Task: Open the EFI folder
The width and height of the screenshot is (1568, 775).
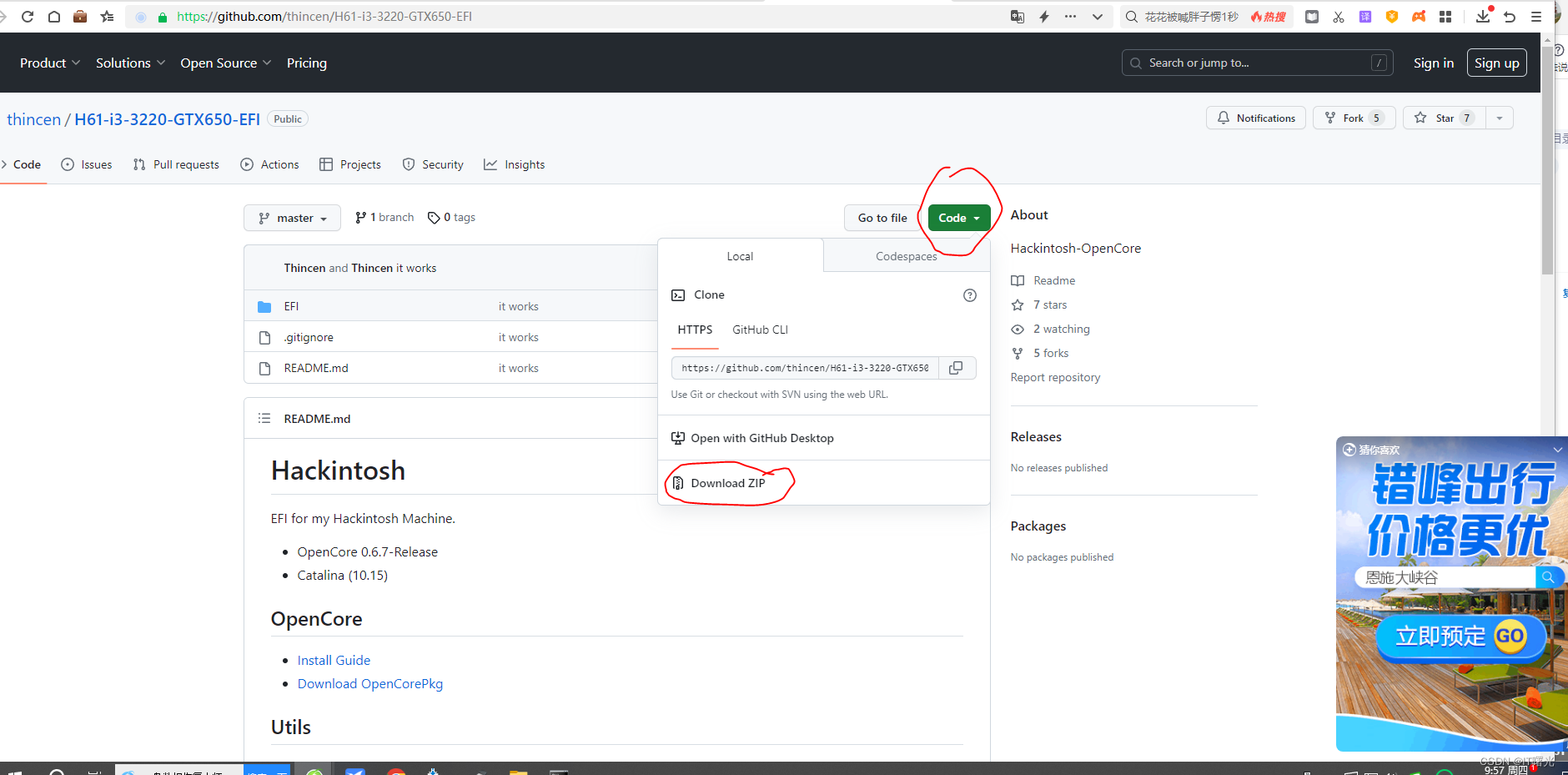Action: (x=291, y=306)
